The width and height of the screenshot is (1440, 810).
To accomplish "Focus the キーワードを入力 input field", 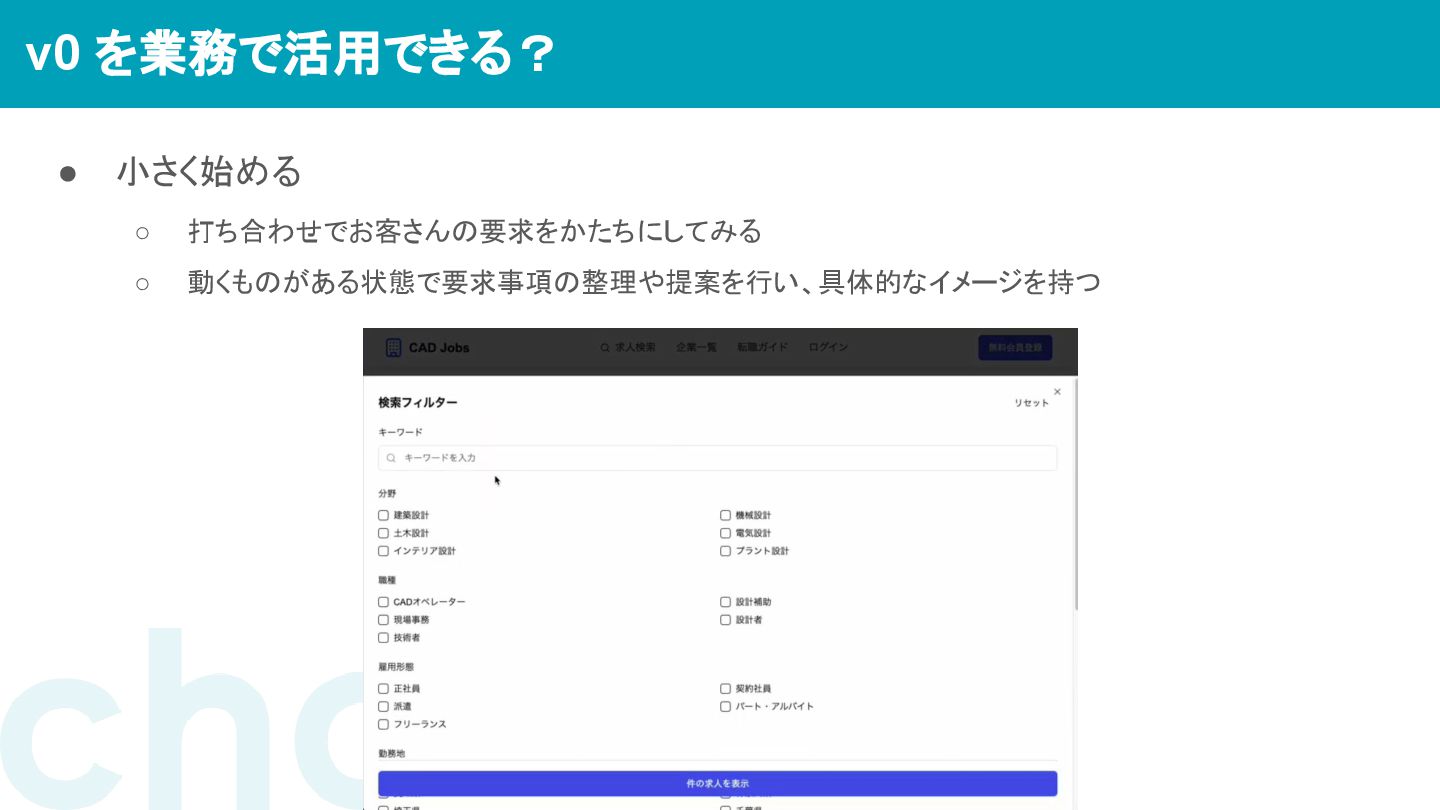I will [x=717, y=458].
